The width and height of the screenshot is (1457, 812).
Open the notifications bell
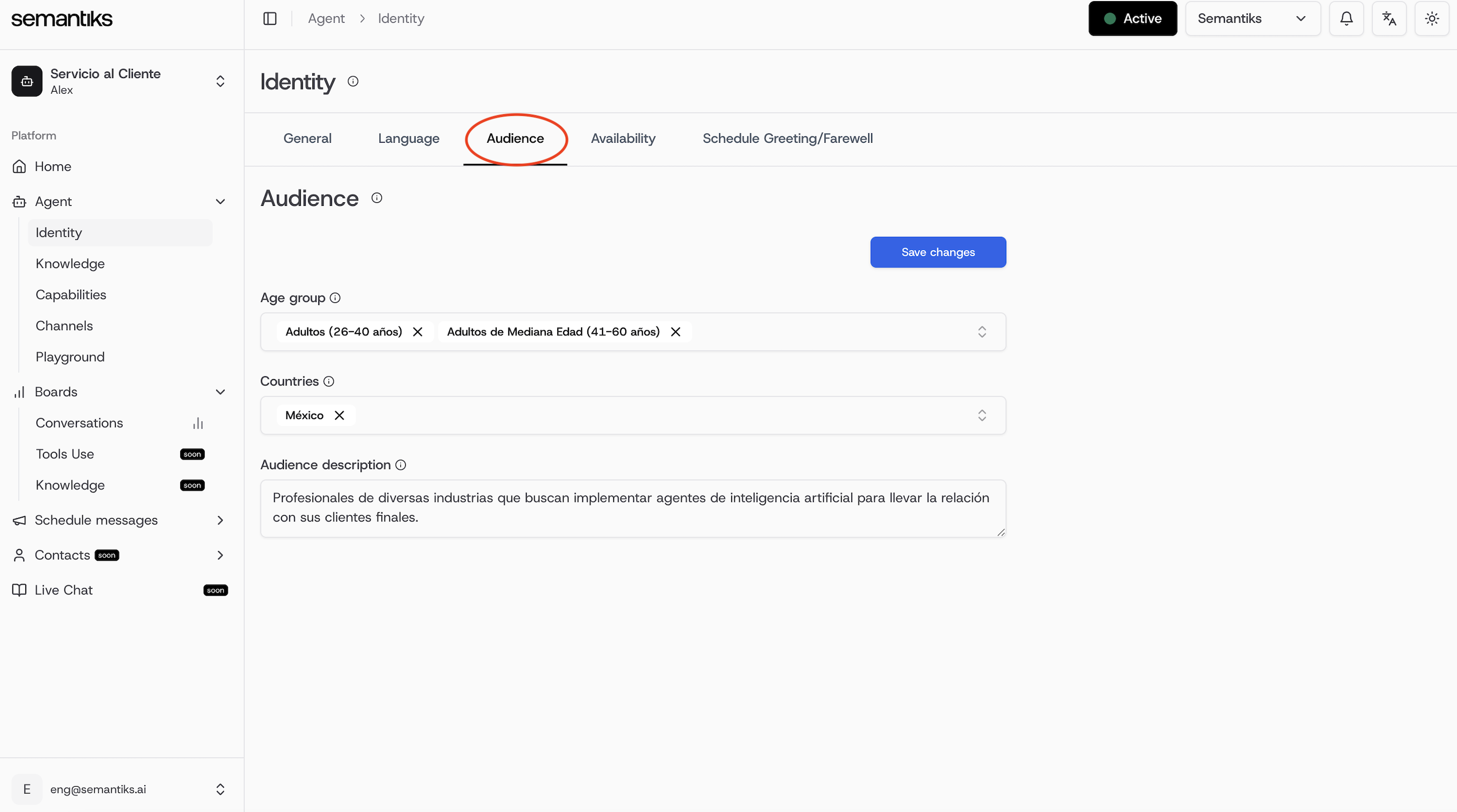click(x=1347, y=18)
